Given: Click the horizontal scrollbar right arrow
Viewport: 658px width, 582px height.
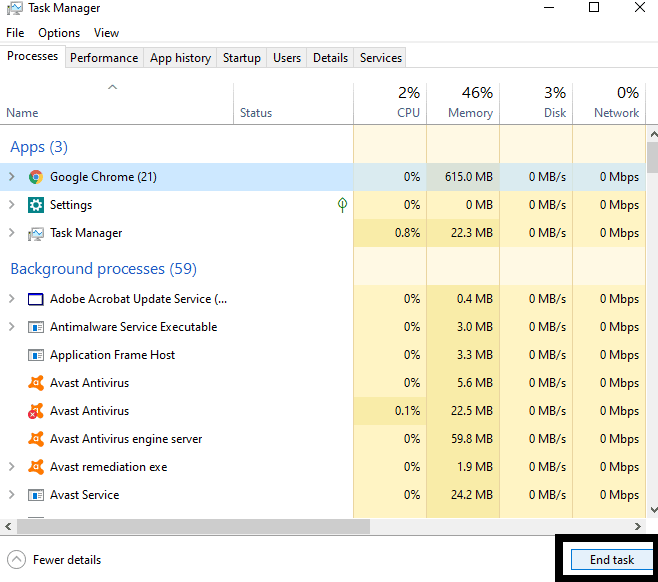Looking at the screenshot, I should tap(638, 526).
